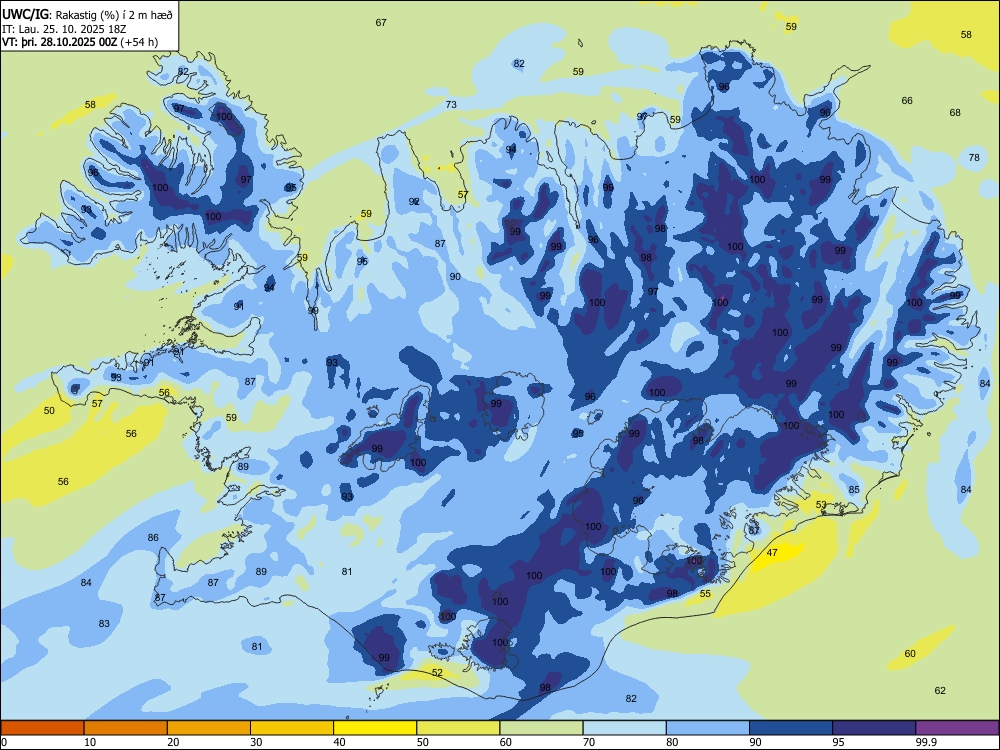This screenshot has height=750, width=1000.
Task: Click the '83' humidity value on the map
Action: tap(104, 623)
